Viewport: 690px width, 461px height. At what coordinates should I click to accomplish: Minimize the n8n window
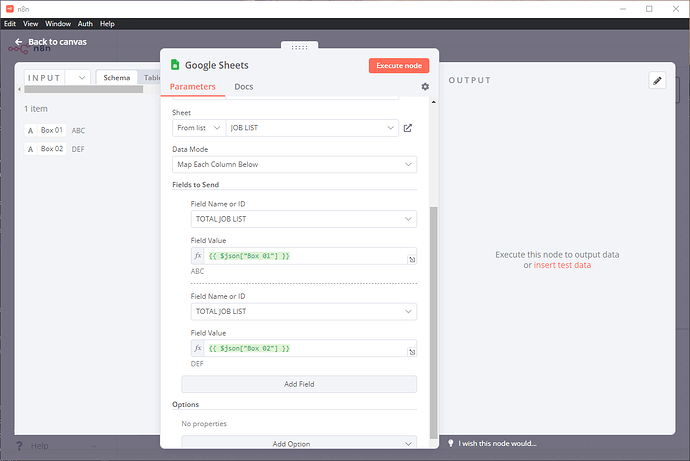pyautogui.click(x=623, y=9)
